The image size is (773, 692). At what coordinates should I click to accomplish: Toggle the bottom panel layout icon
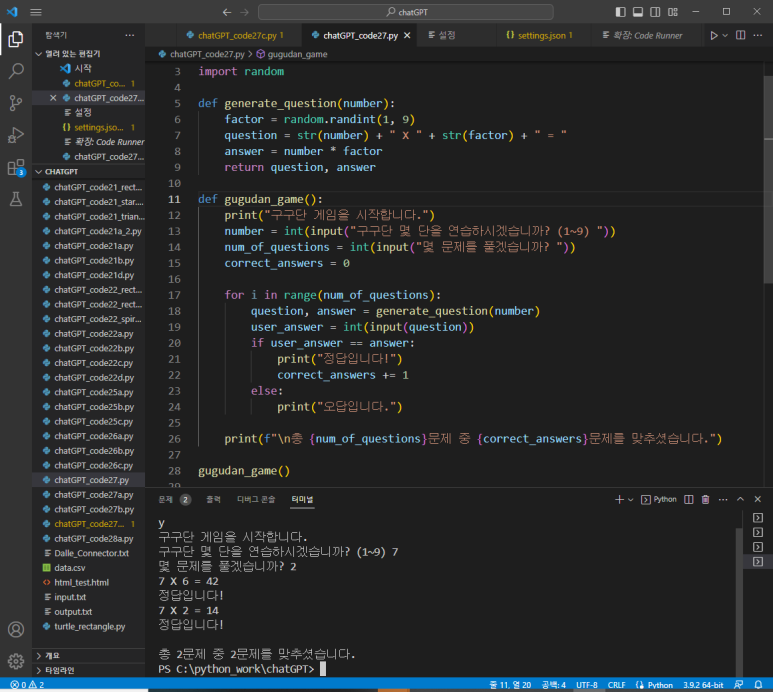(638, 12)
